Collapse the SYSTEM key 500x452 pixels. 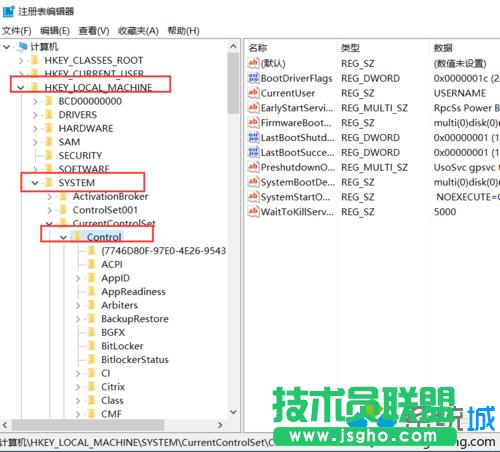(x=35, y=183)
